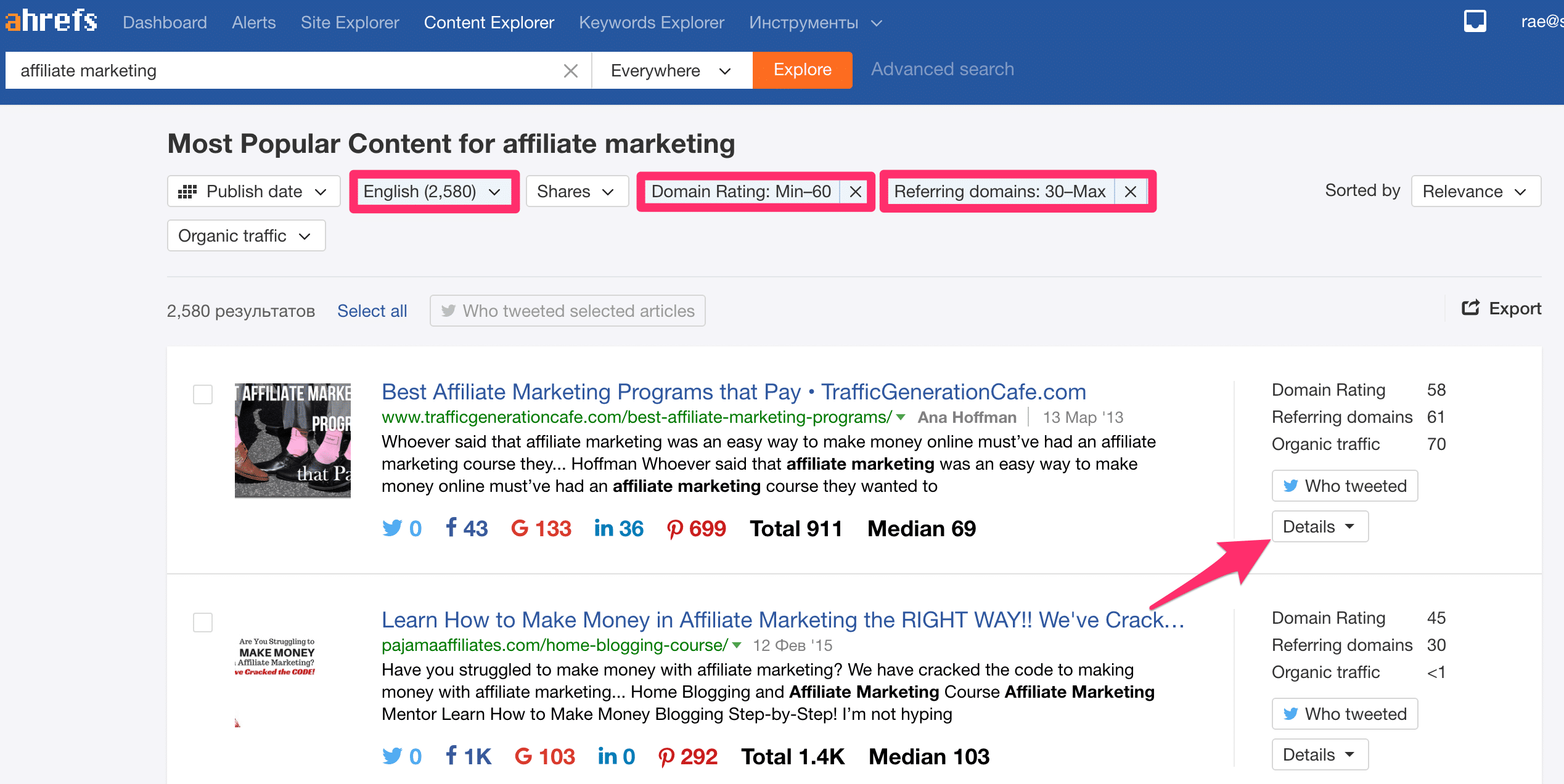Screen dimensions: 1564x784
Task: Go to Site Explorer tab
Action: click(350, 23)
